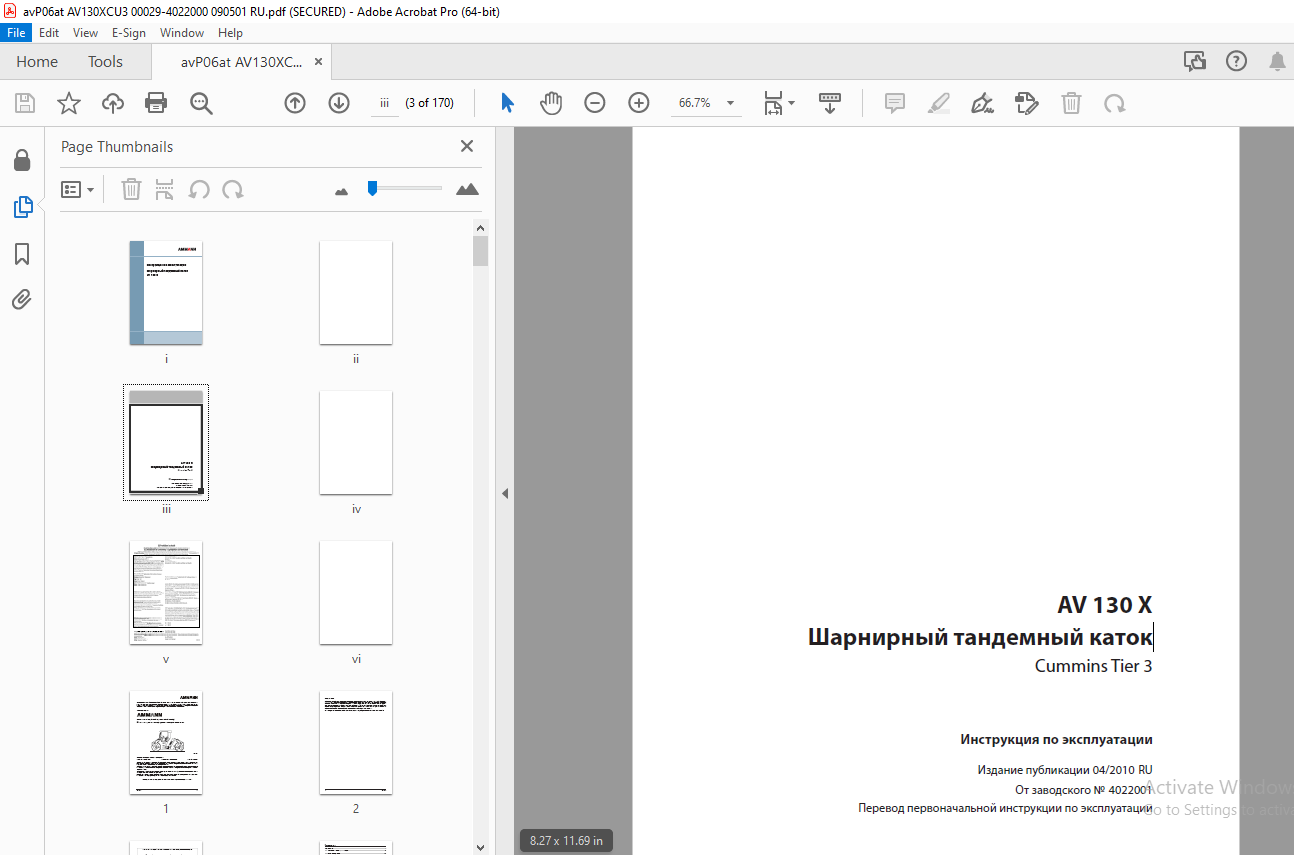The image size is (1294, 855).
Task: Click the scrolling mode keyboard icon
Action: point(830,103)
